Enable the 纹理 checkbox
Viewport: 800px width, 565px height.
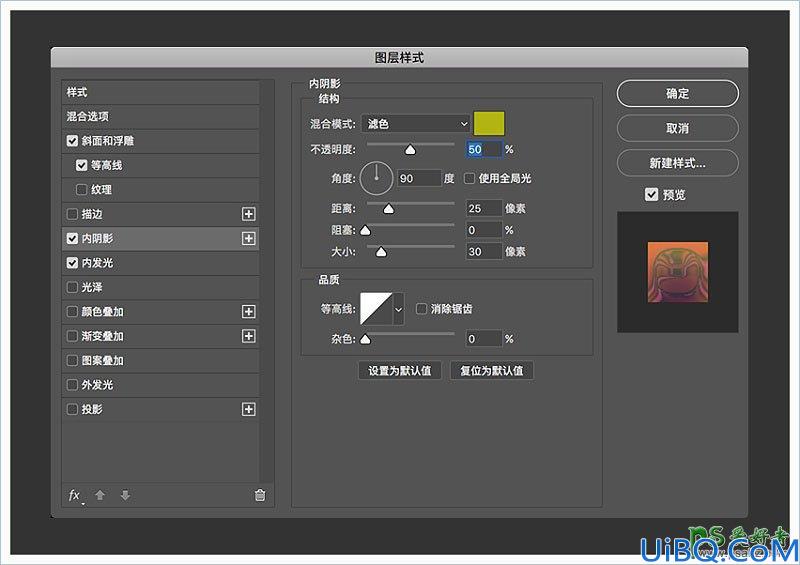tap(82, 189)
